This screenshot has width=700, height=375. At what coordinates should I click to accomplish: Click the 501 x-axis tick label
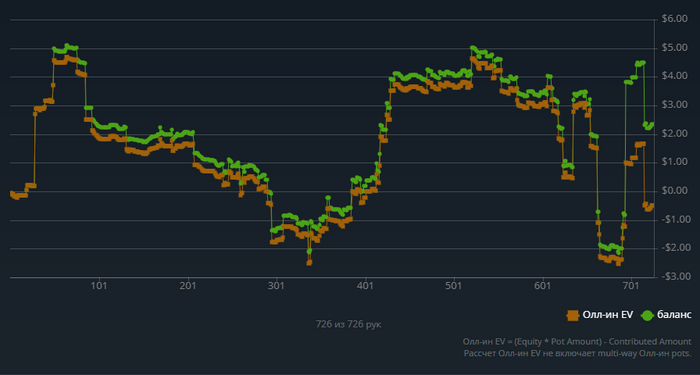click(454, 286)
